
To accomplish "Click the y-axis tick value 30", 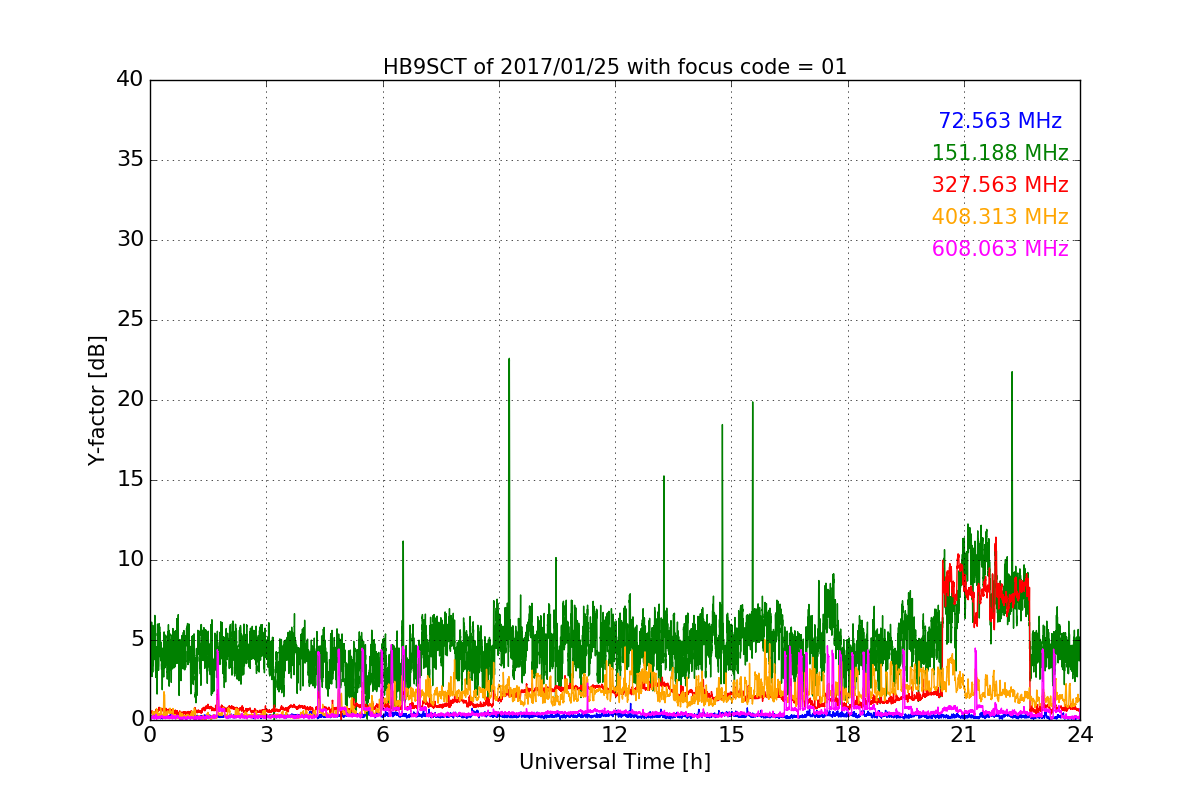I will (130, 239).
